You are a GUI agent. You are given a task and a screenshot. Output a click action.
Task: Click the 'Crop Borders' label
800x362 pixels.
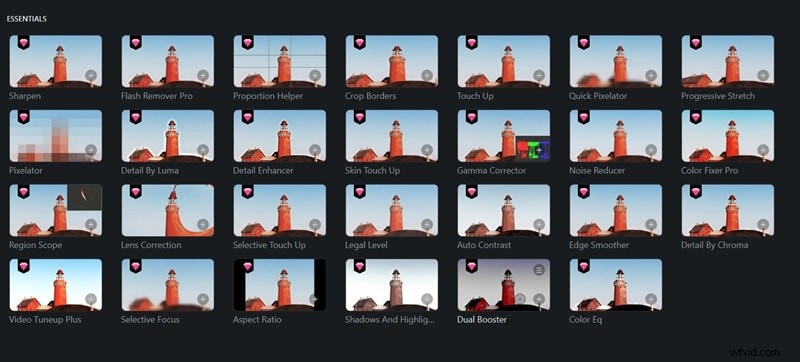370,96
